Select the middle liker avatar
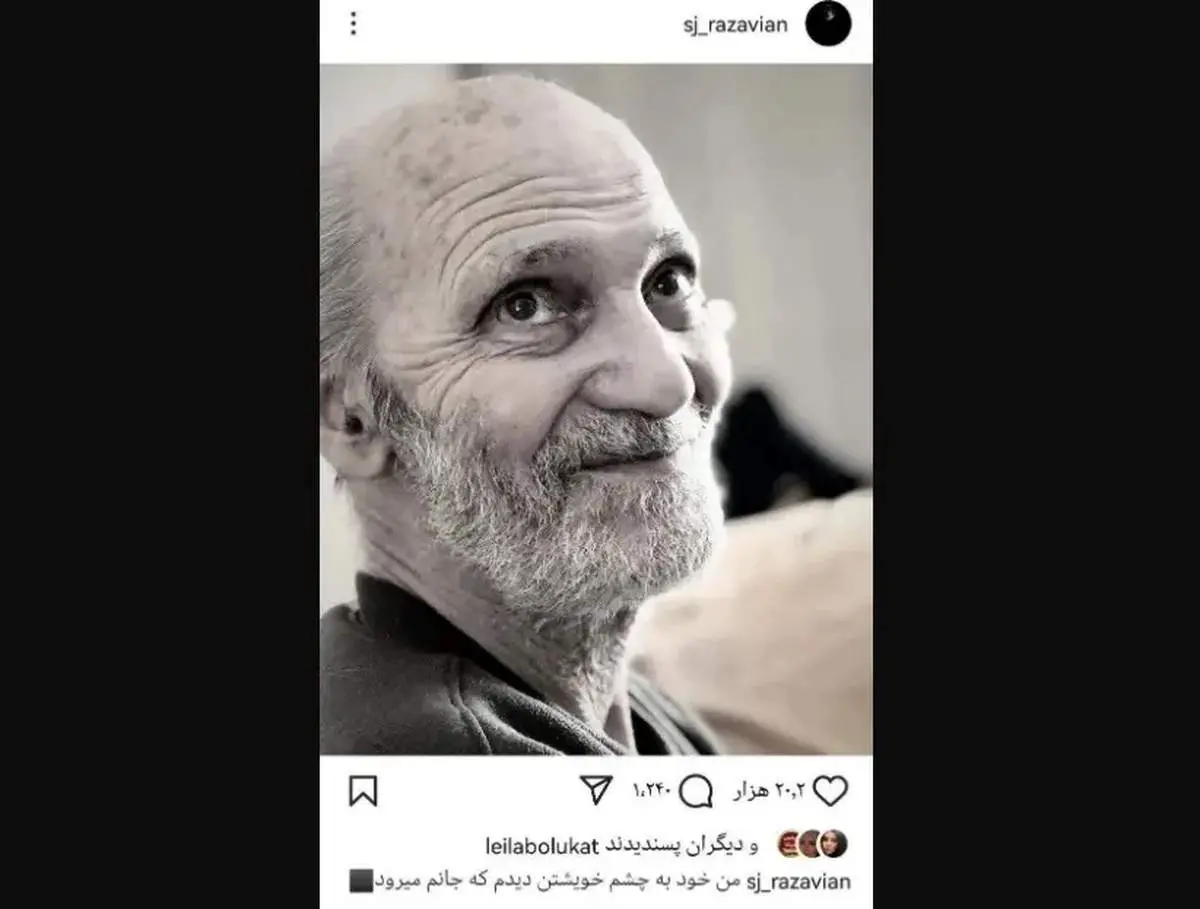 click(811, 844)
